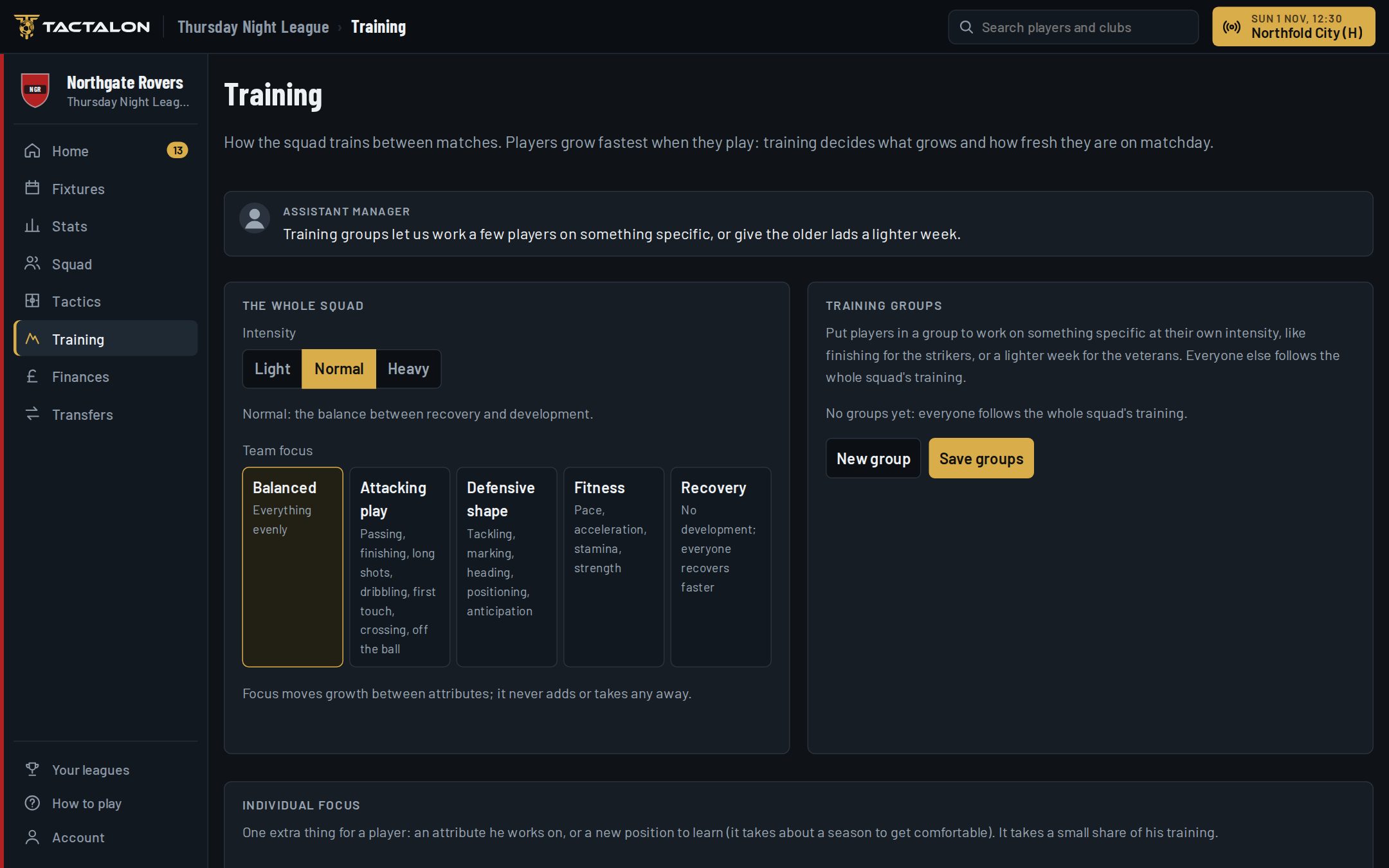Click the Squad people icon

[32, 264]
